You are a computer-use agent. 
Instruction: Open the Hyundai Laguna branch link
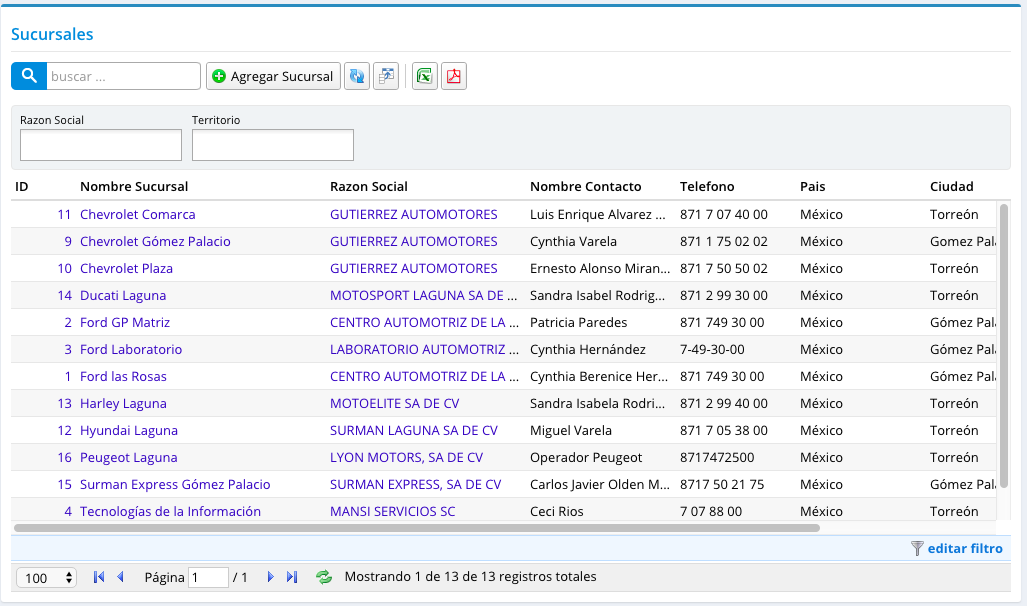coord(129,430)
